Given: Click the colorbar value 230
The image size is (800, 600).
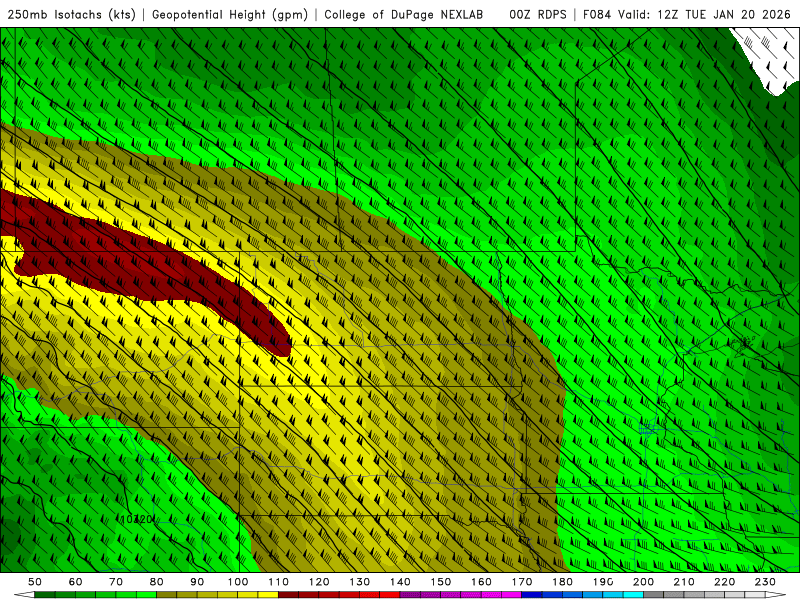Looking at the screenshot, I should 765,582.
